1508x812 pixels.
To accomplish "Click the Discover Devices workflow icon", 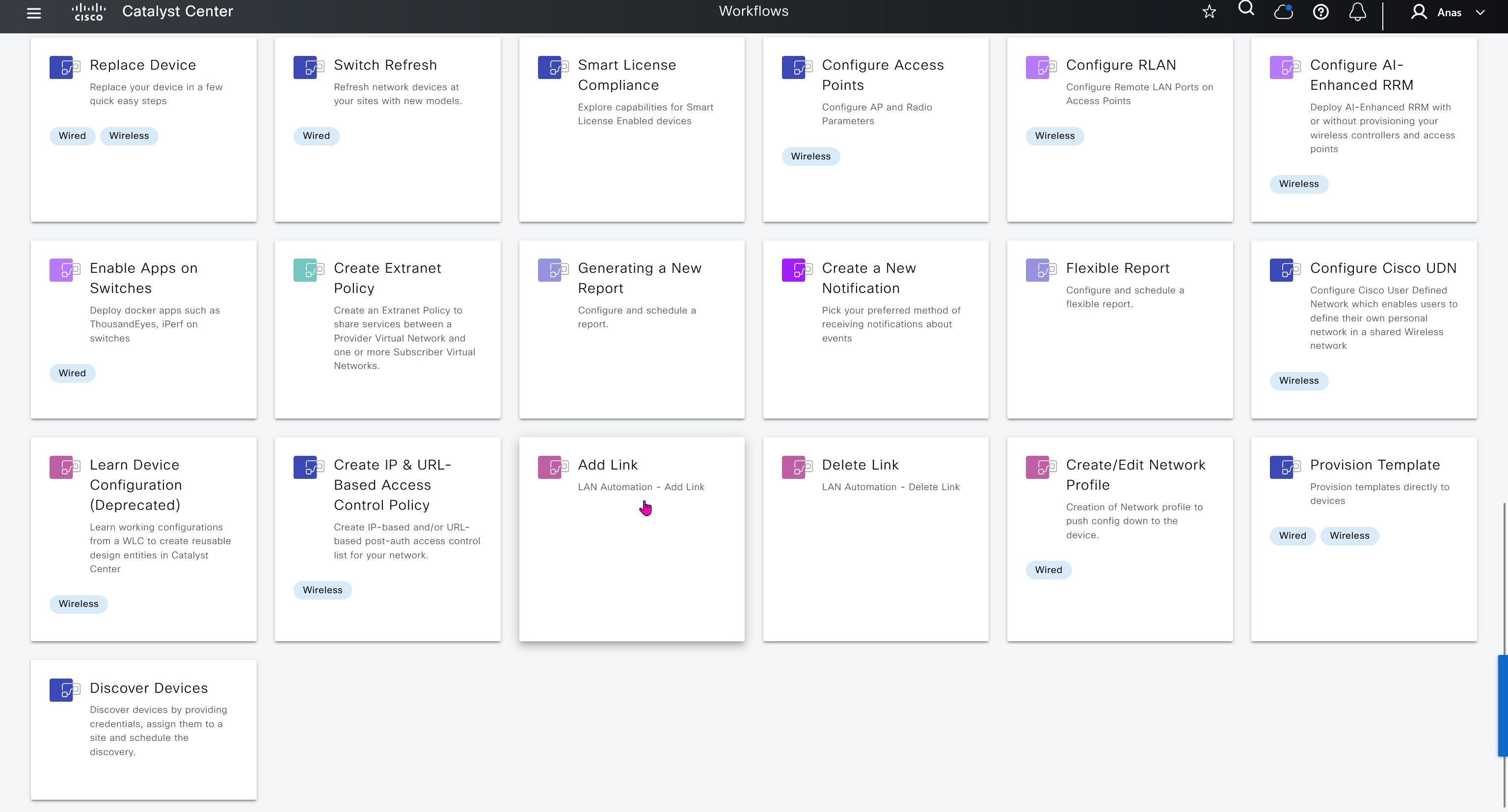I will coord(64,690).
